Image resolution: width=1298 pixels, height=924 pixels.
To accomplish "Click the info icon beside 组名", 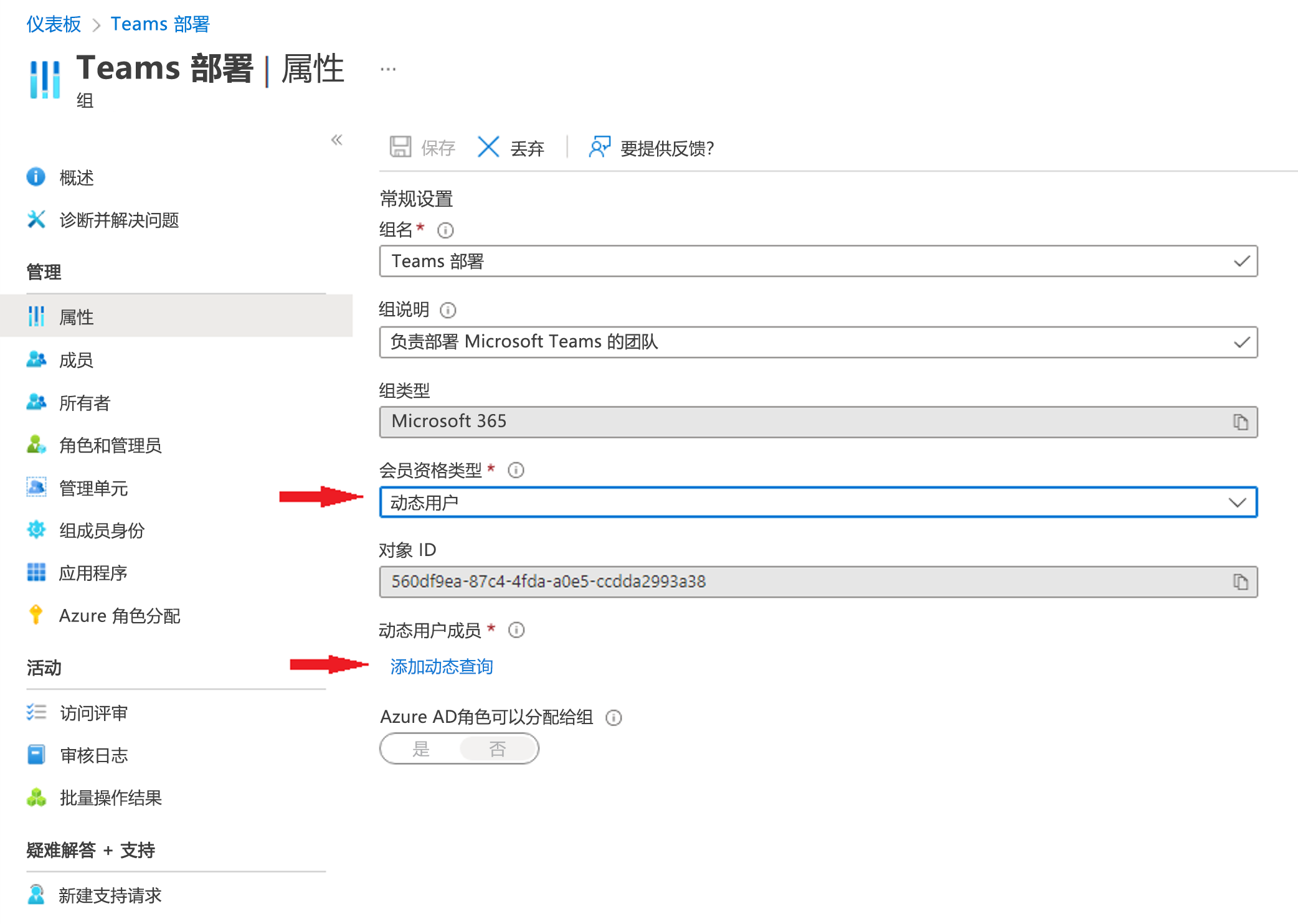I will pos(445,230).
